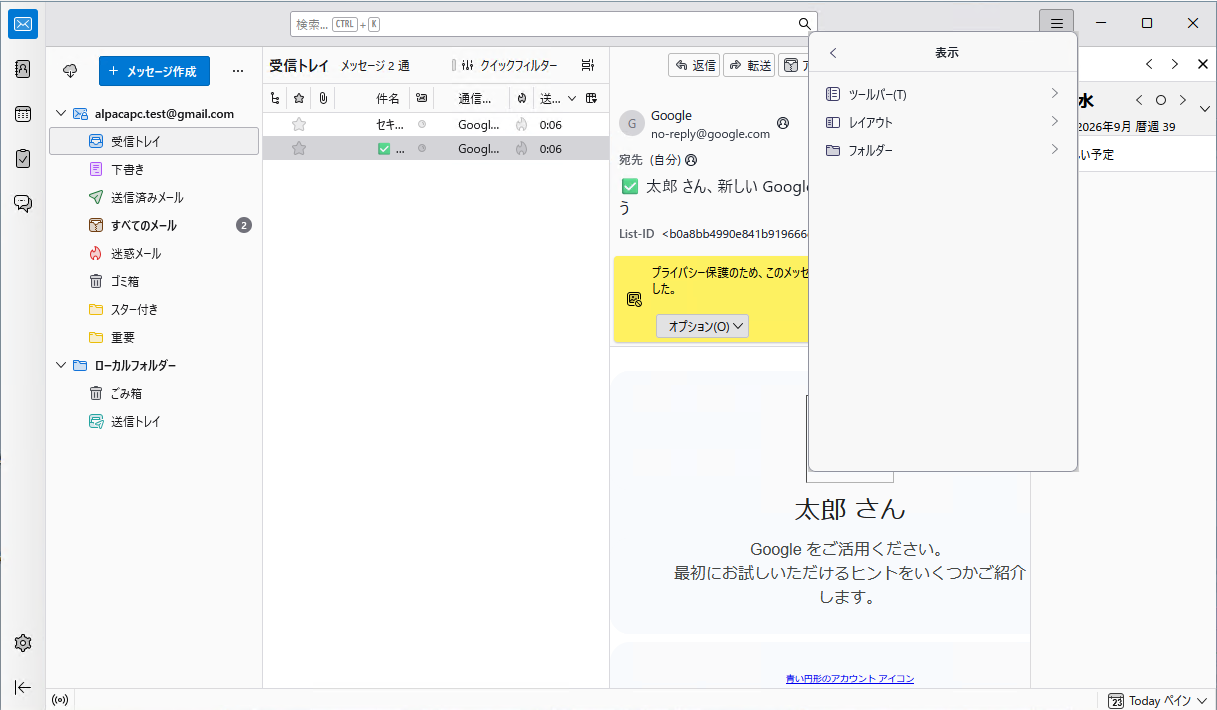This screenshot has width=1217, height=710.
Task: Collapse the spaces toolbar
Action: point(23,687)
